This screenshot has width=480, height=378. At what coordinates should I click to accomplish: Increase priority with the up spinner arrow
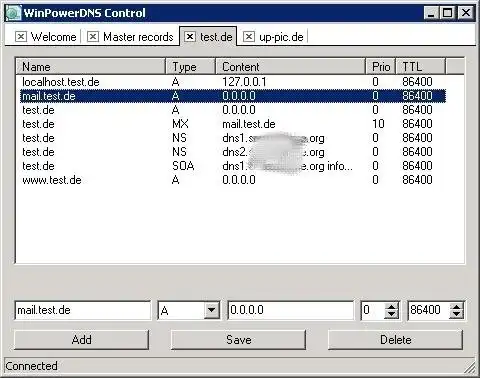(391, 306)
